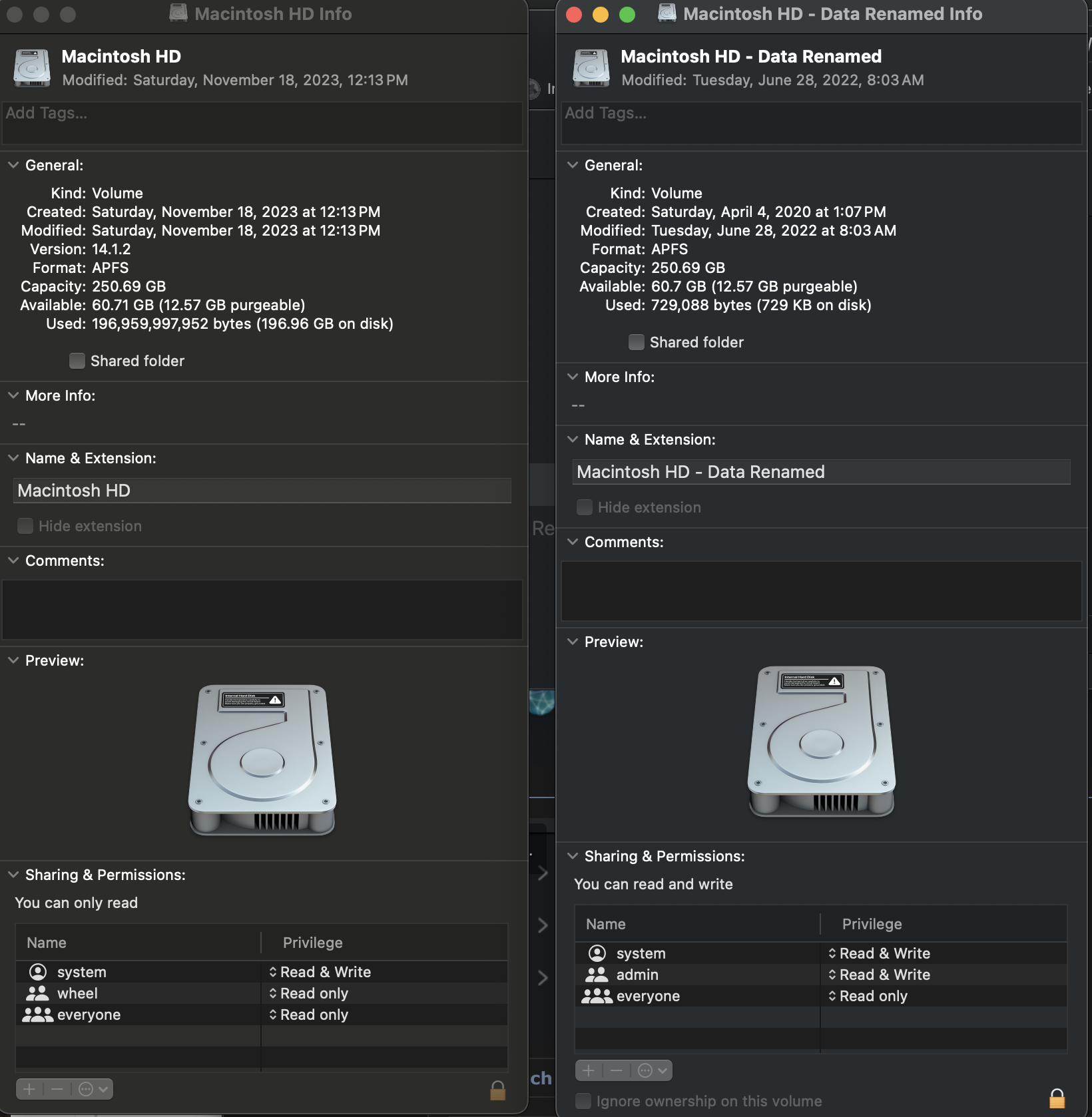Click the 'You can only read' text
Image resolution: width=1092 pixels, height=1117 pixels.
pos(77,903)
